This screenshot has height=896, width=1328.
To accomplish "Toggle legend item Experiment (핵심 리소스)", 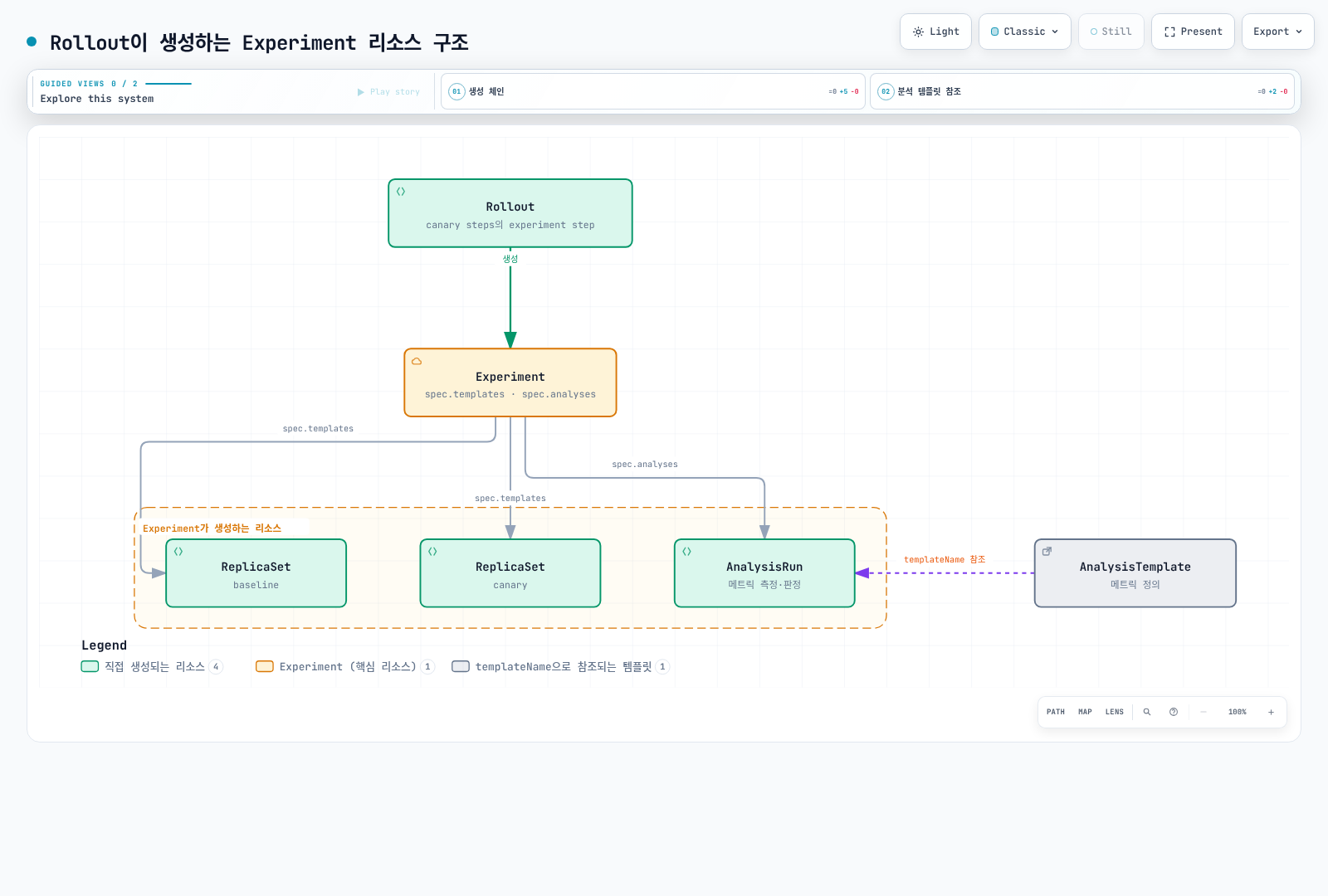I will tap(345, 666).
